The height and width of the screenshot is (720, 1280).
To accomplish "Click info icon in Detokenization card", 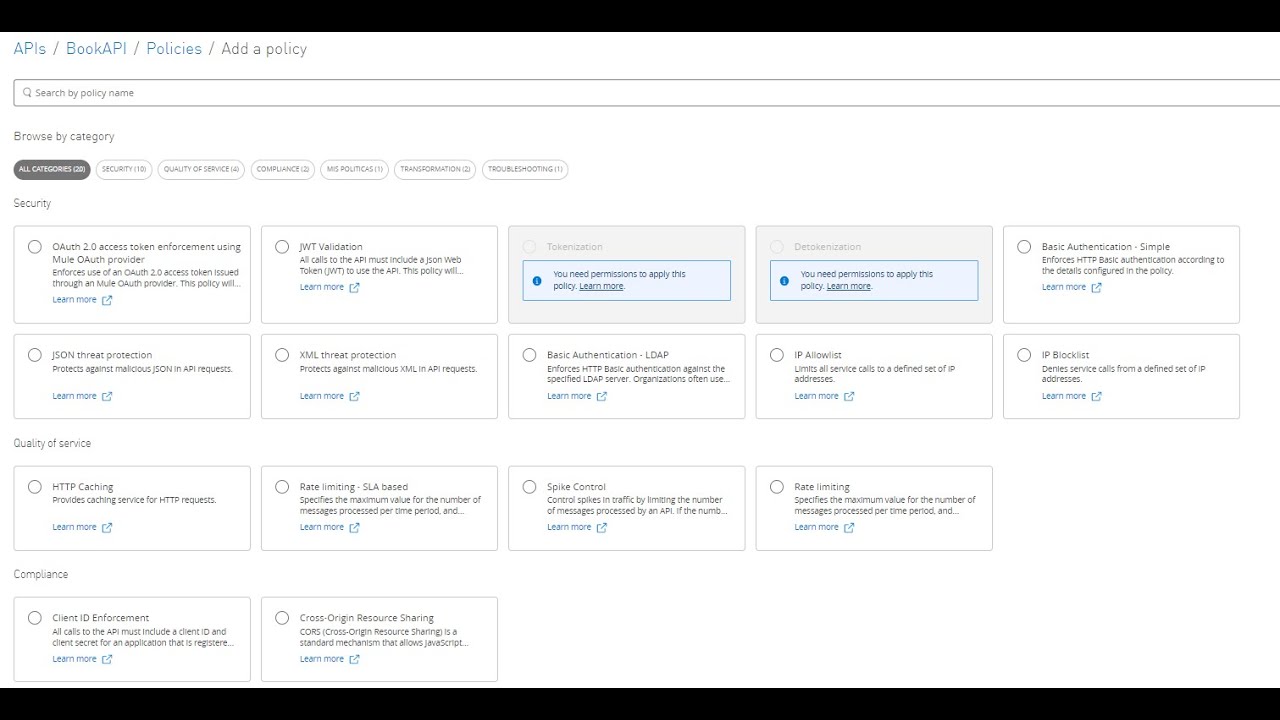I will pyautogui.click(x=784, y=281).
